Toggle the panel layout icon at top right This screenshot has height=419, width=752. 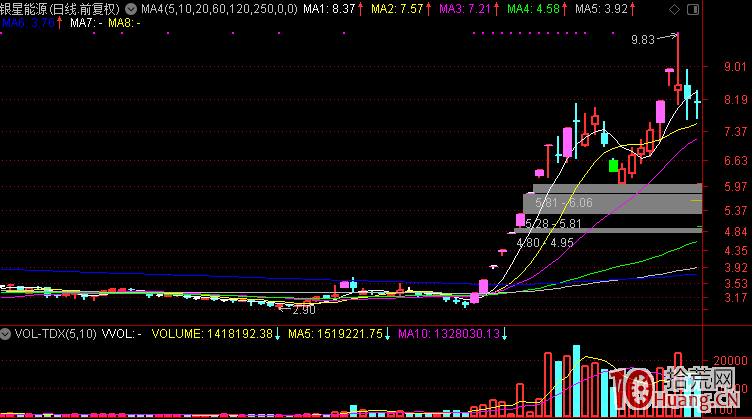[693, 10]
